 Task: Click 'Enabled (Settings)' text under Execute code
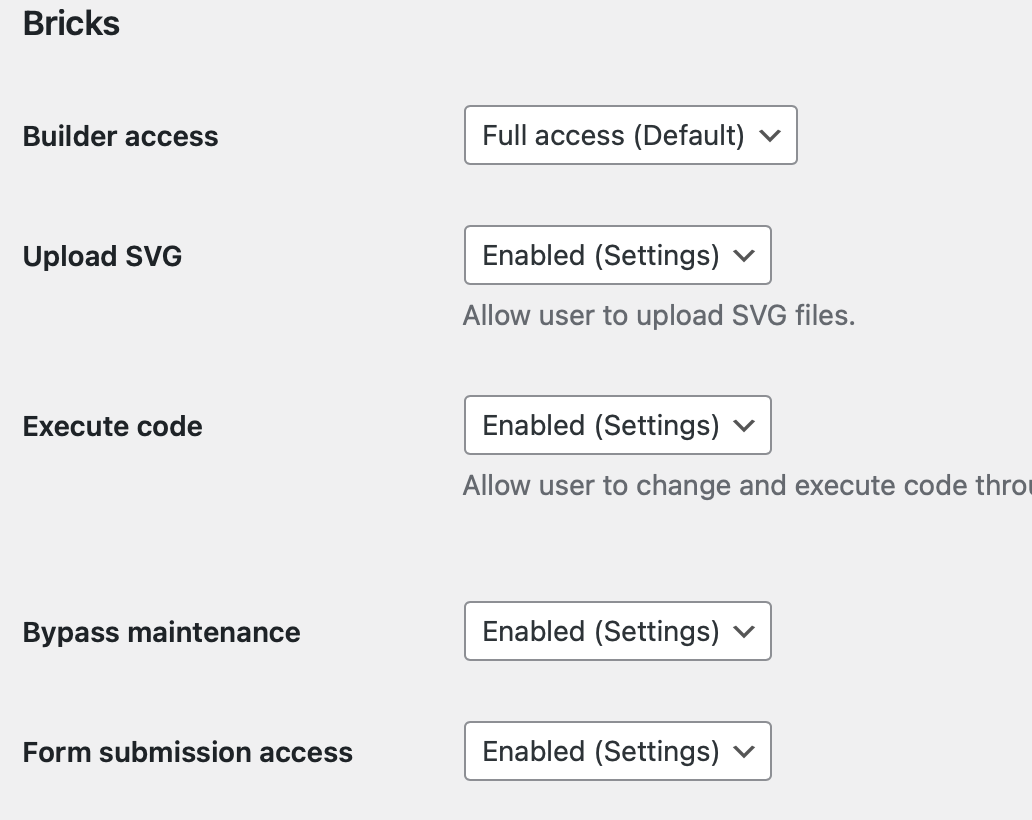click(601, 426)
